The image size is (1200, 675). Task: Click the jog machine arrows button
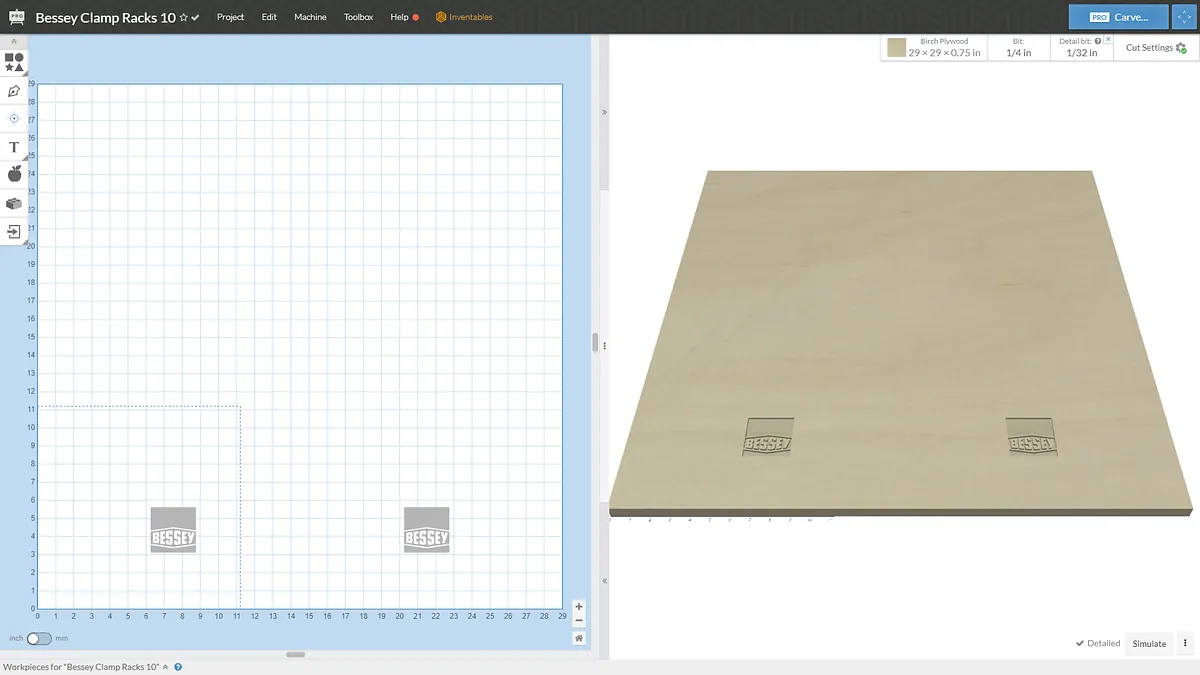point(1183,17)
